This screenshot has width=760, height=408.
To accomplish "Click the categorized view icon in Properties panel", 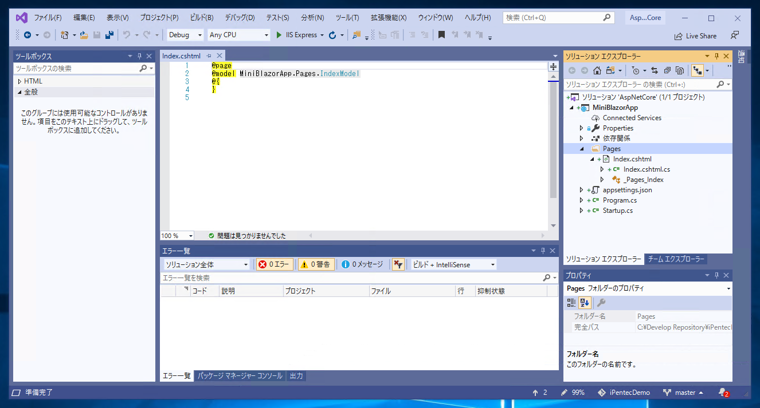I will click(x=571, y=303).
